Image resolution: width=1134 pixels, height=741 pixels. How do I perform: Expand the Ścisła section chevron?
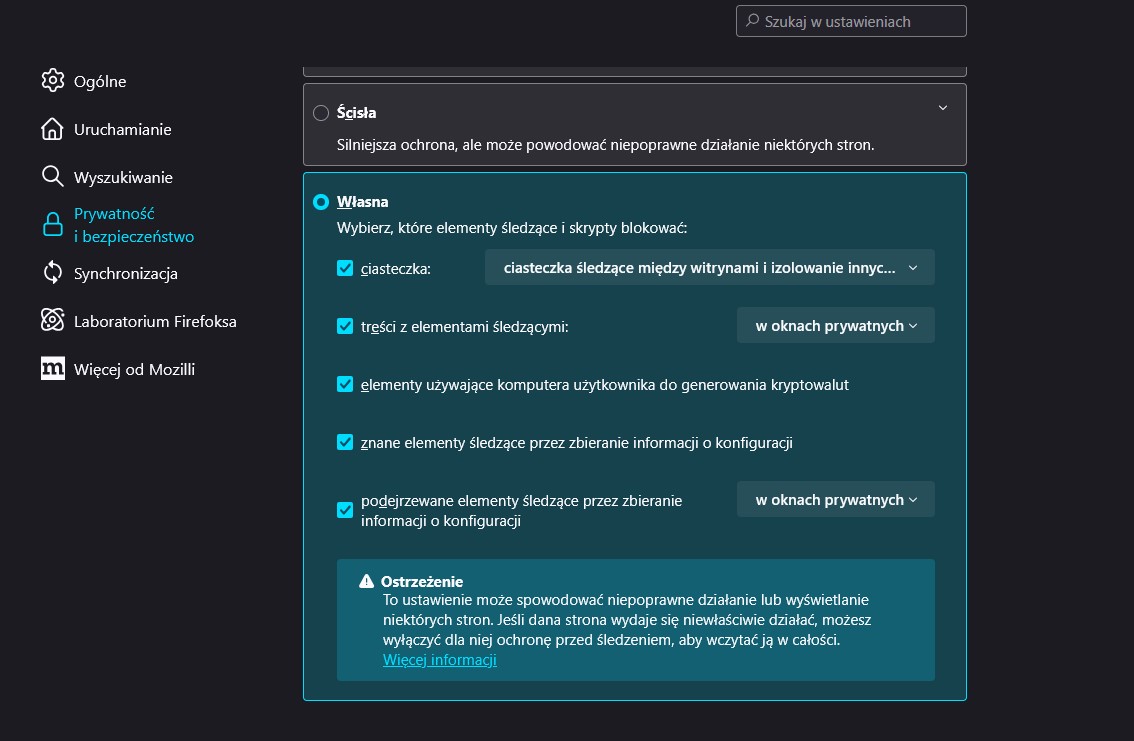942,108
